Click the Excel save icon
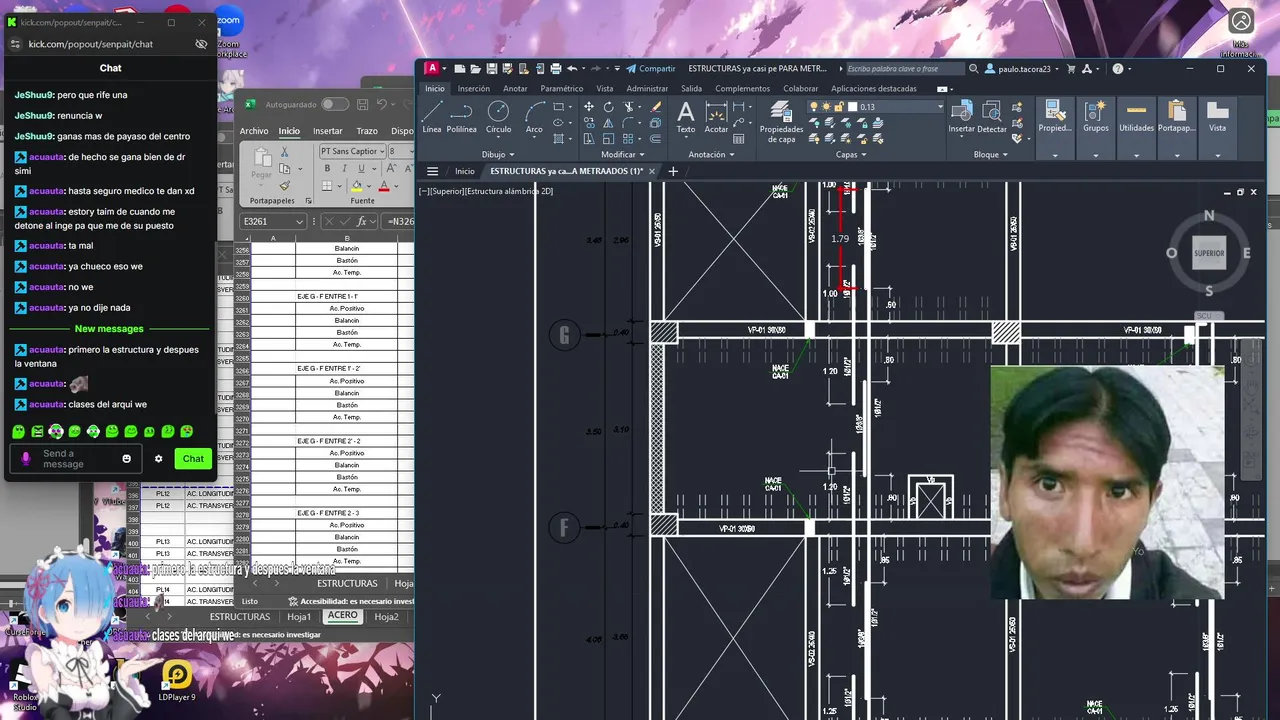 point(363,104)
